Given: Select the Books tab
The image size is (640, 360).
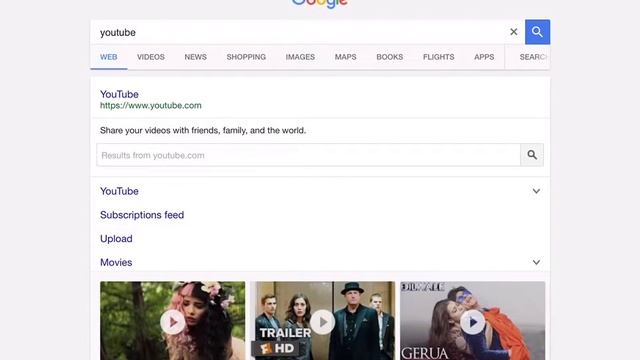Looking at the screenshot, I should pyautogui.click(x=389, y=57).
